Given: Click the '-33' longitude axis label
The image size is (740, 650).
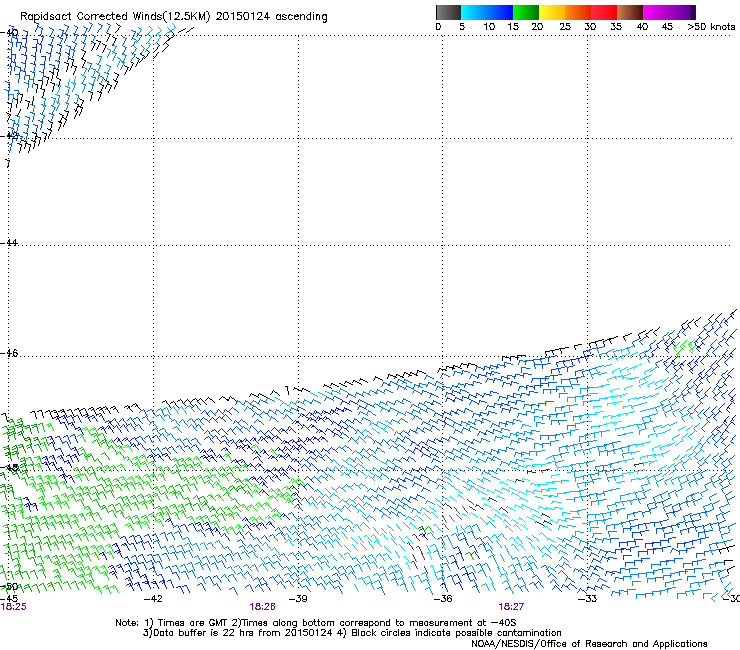Looking at the screenshot, I should click(x=588, y=599).
